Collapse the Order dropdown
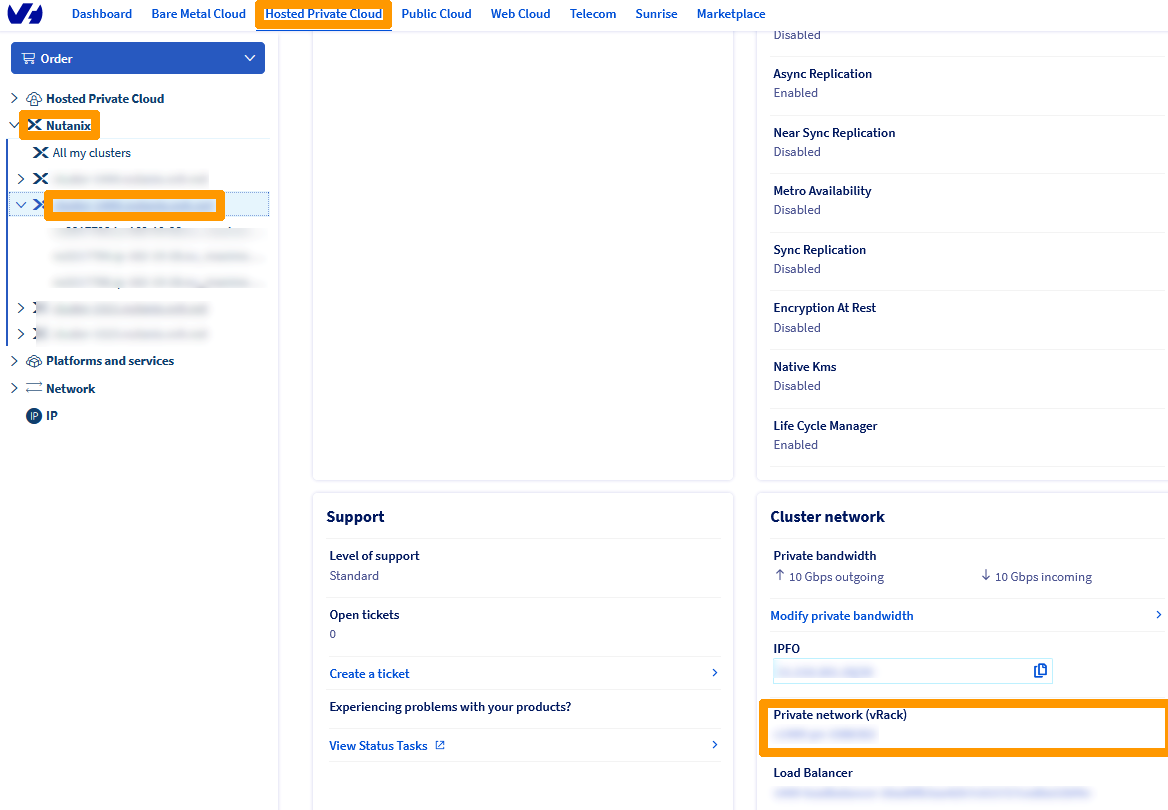The width and height of the screenshot is (1168, 810). coord(249,58)
